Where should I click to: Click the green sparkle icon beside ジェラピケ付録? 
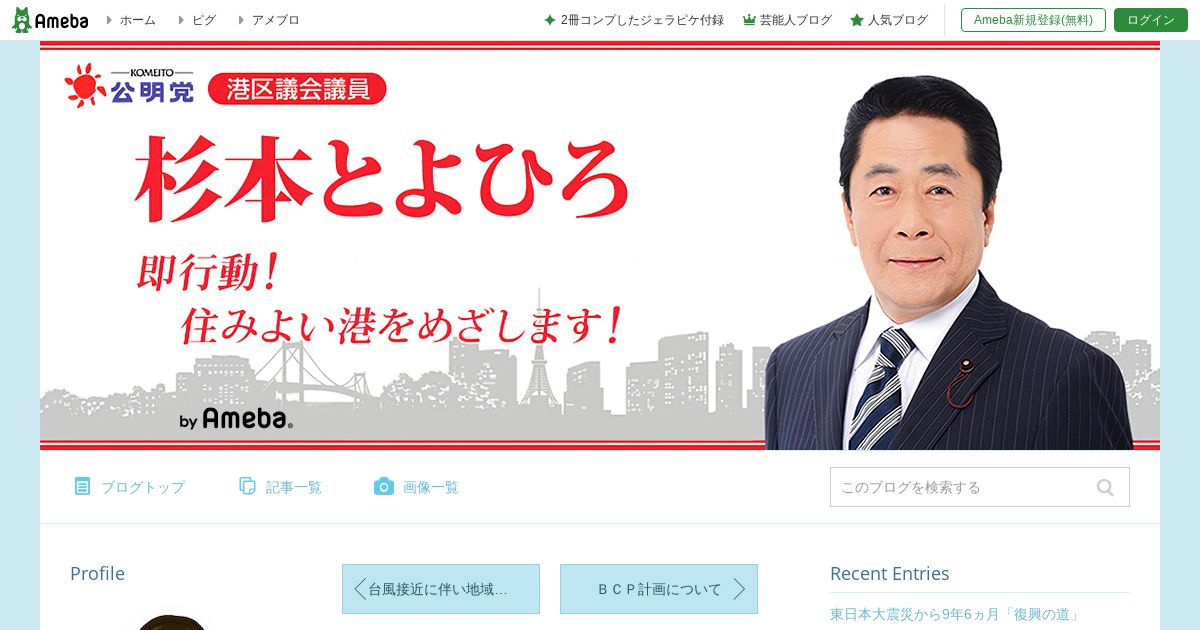click(x=549, y=20)
